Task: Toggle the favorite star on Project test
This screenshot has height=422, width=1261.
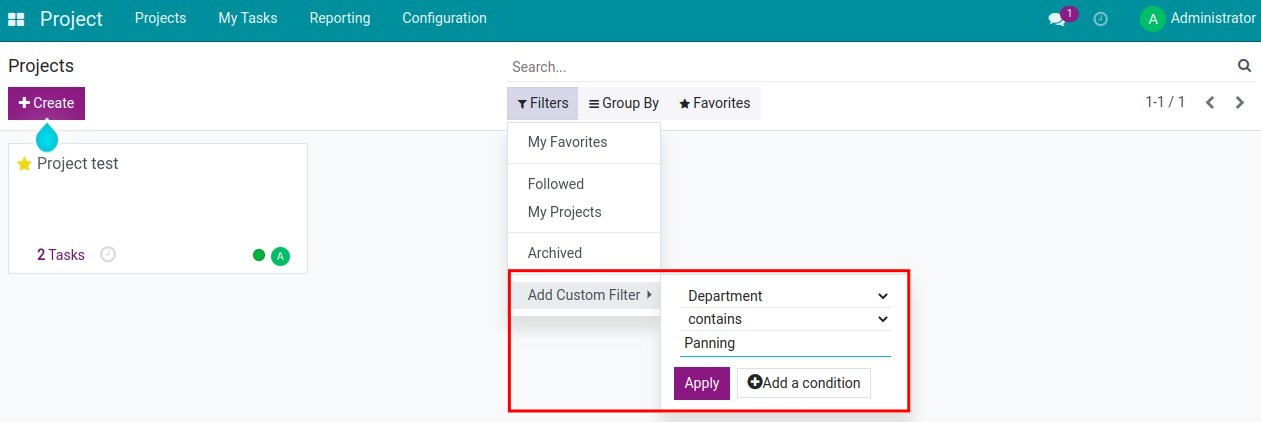Action: (x=25, y=164)
